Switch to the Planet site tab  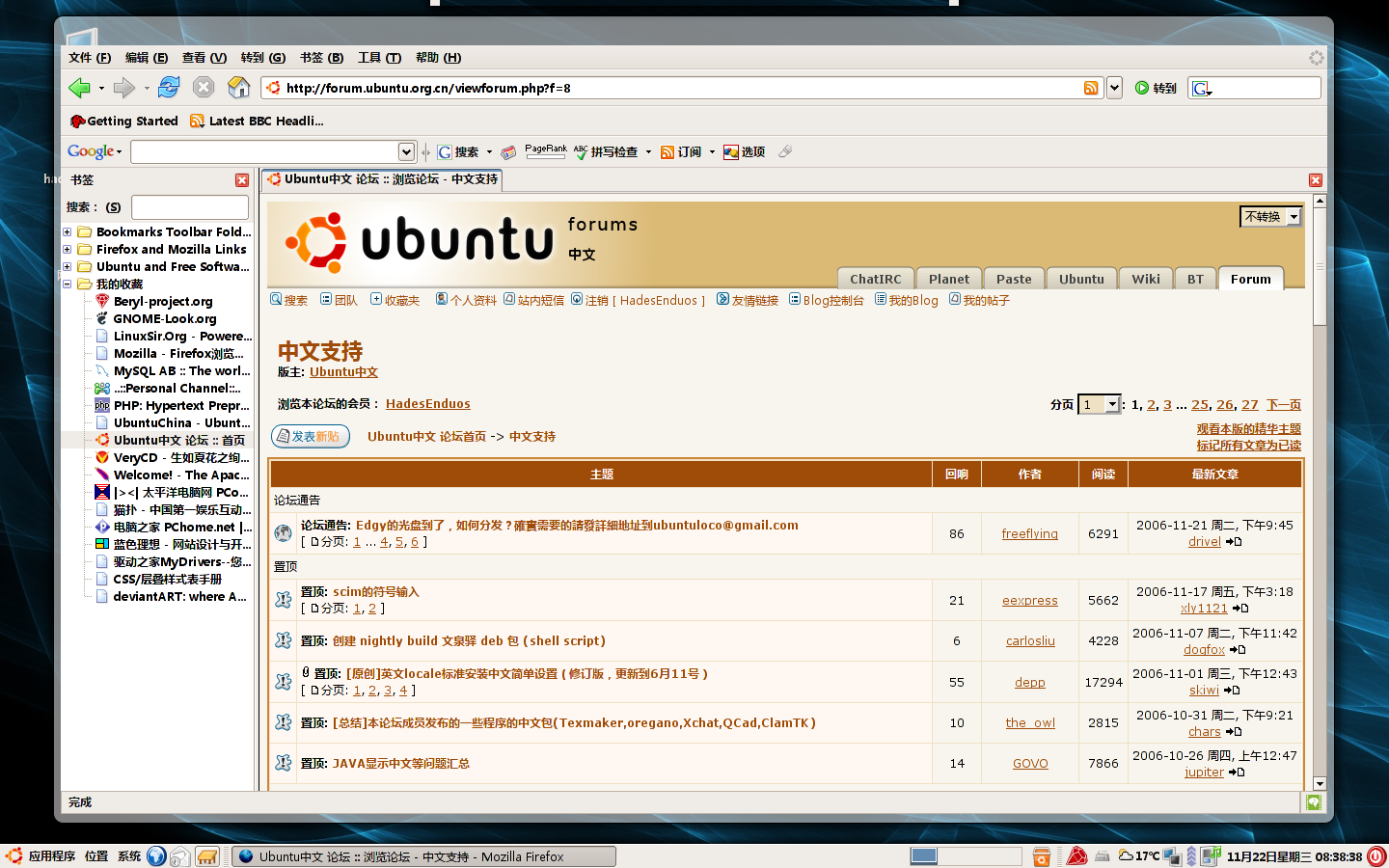[949, 279]
